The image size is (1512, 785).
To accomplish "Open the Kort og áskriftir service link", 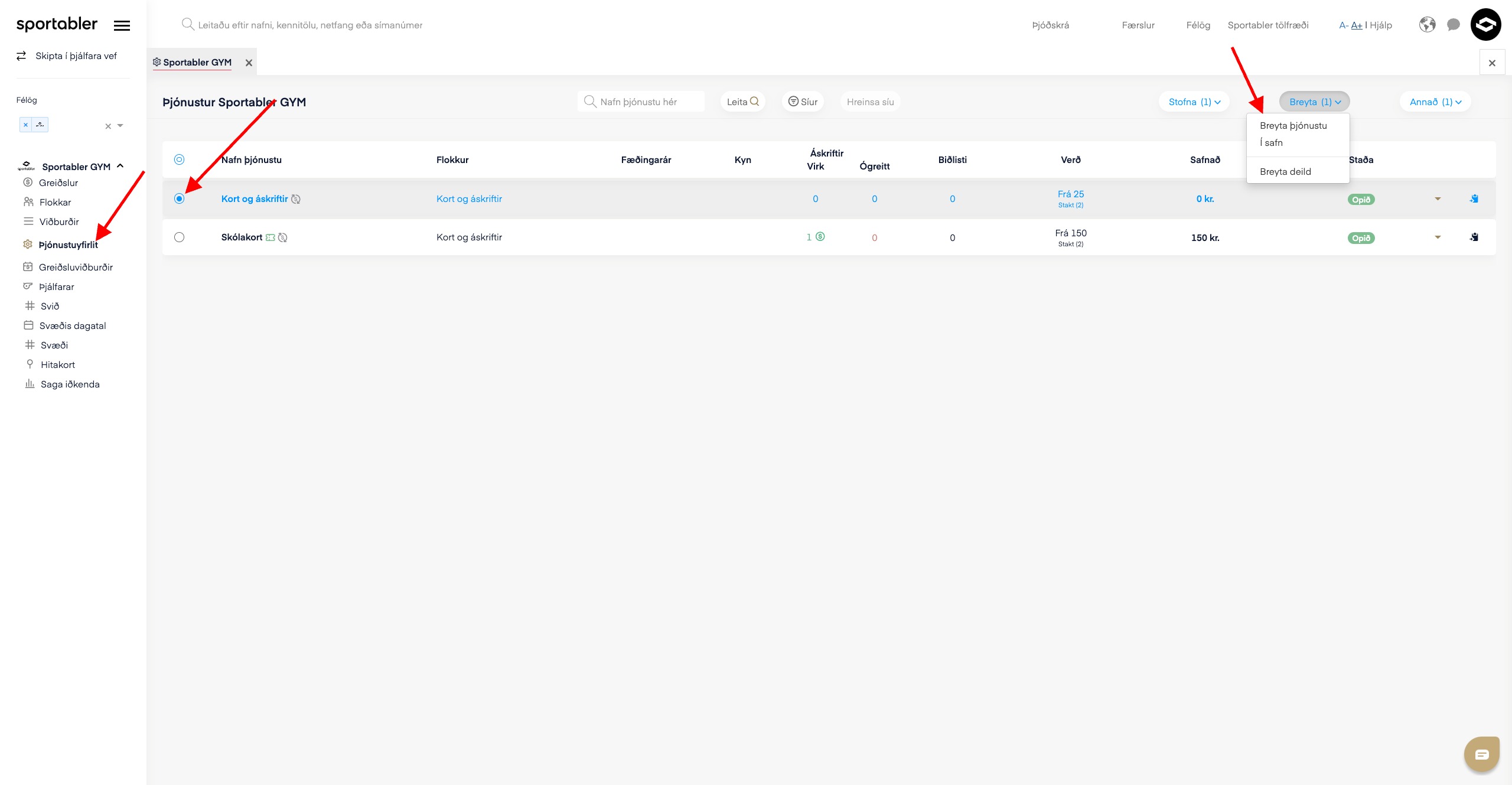I will pos(255,199).
